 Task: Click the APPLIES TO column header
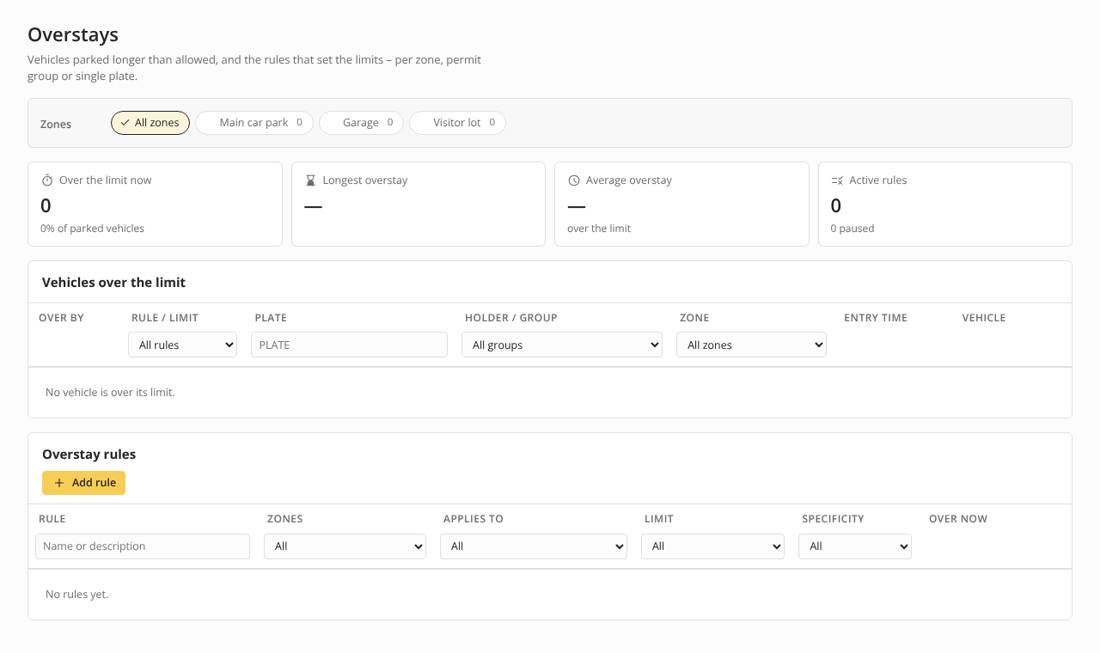[x=473, y=519]
